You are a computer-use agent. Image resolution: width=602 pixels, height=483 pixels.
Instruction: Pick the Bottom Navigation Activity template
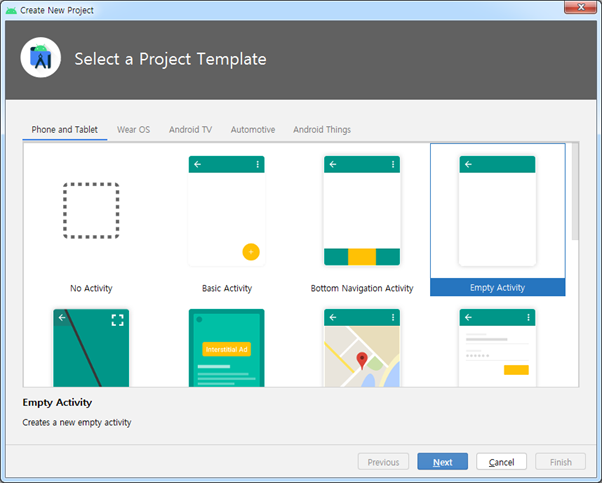point(362,211)
